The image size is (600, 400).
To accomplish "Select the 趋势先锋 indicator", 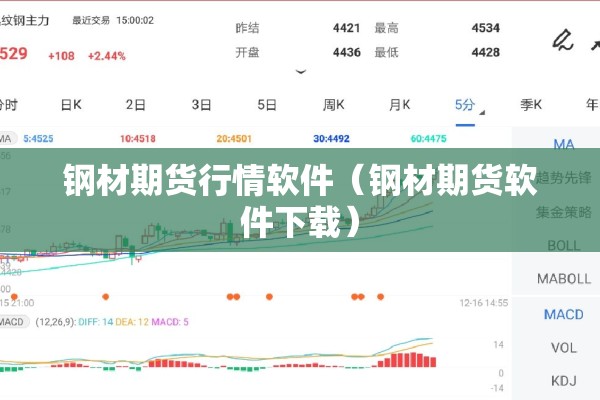I will tap(564, 178).
